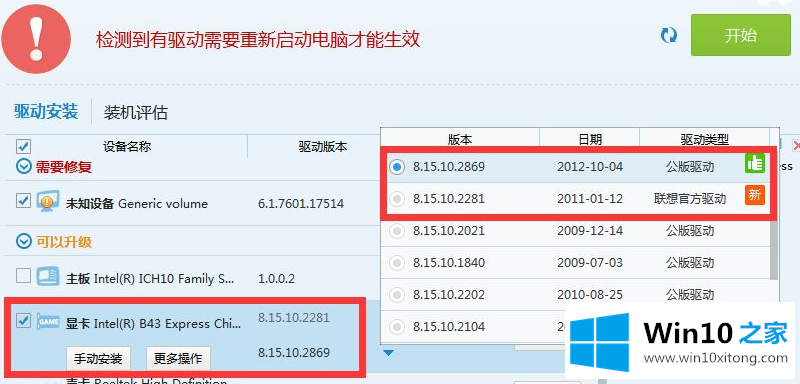The image size is (800, 384).
Task: Collapse the 可以升级 section
Action: (x=23, y=241)
